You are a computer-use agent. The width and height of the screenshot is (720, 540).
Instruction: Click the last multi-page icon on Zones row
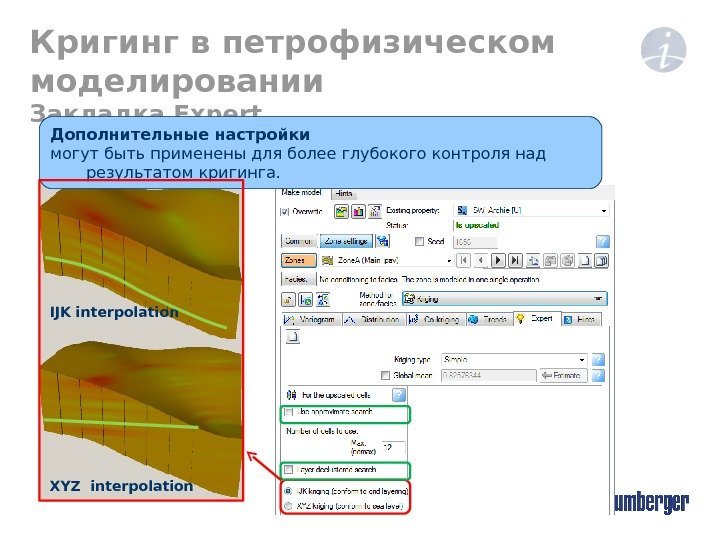coord(602,260)
